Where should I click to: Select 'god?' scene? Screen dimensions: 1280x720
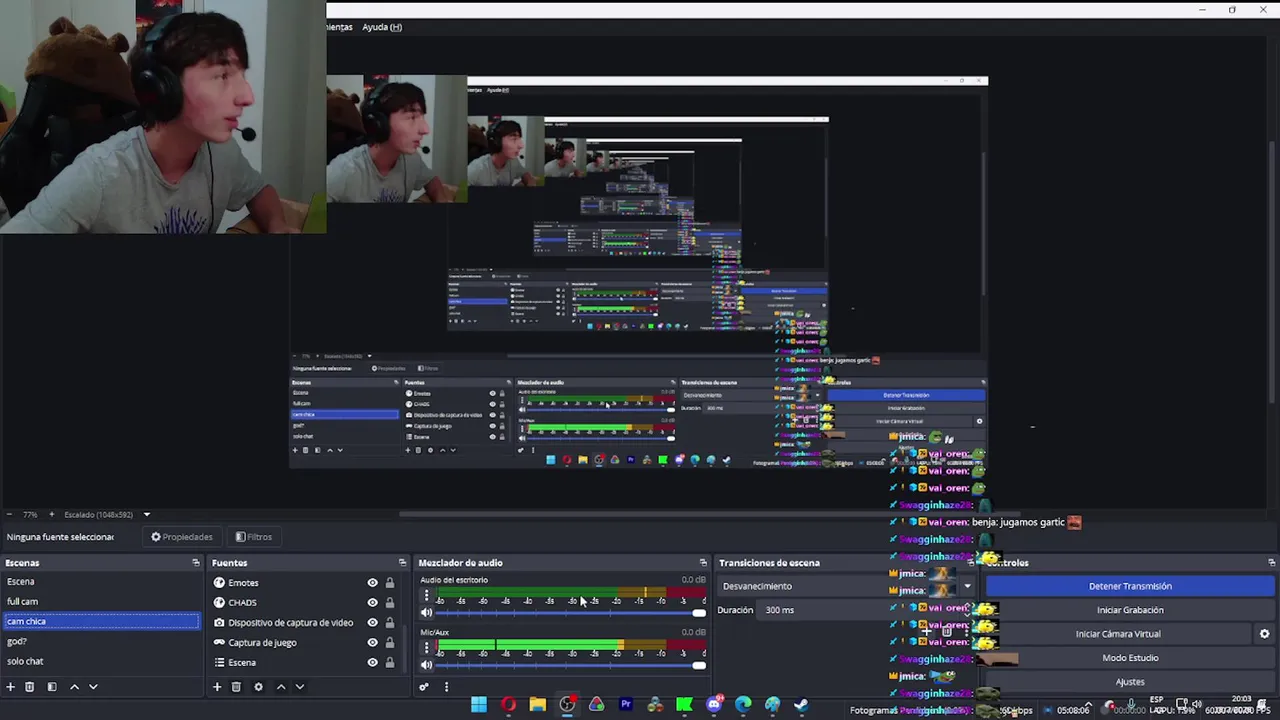pyautogui.click(x=101, y=641)
